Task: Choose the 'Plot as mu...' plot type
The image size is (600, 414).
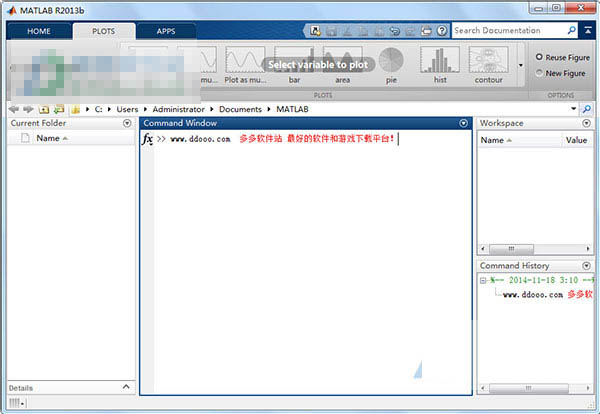Action: pos(245,65)
